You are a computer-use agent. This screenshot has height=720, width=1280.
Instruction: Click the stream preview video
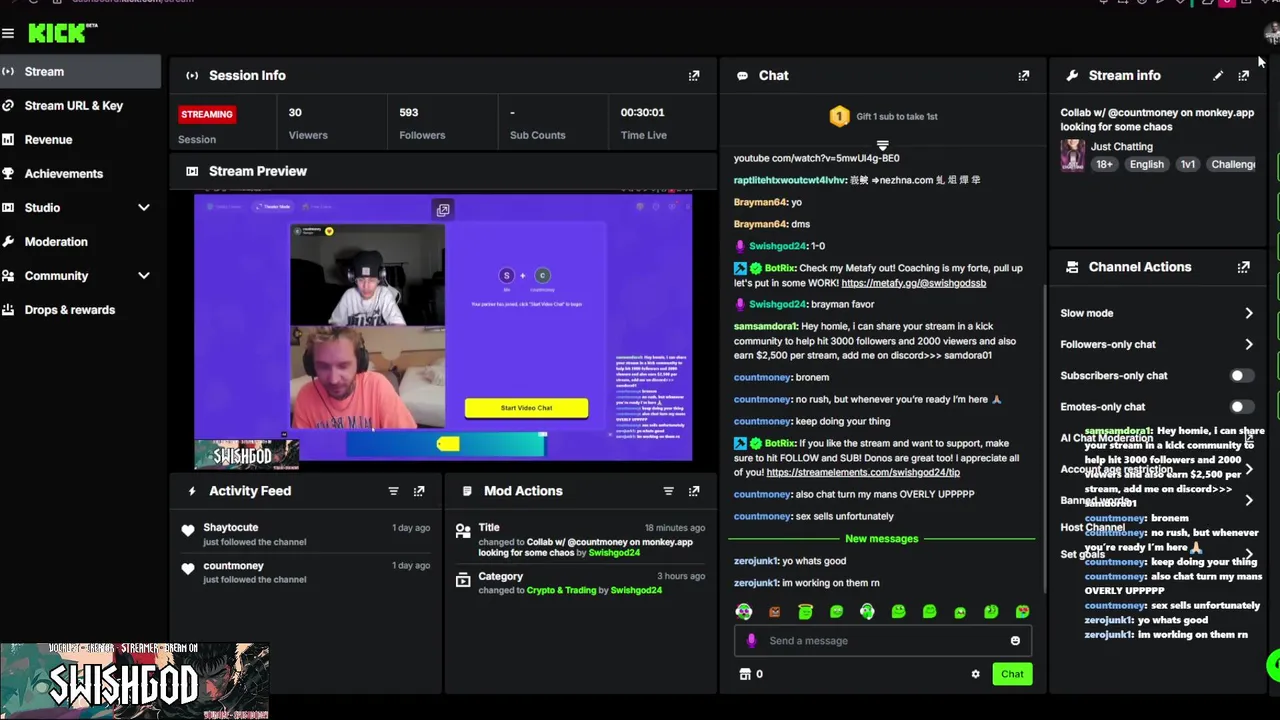pyautogui.click(x=443, y=328)
